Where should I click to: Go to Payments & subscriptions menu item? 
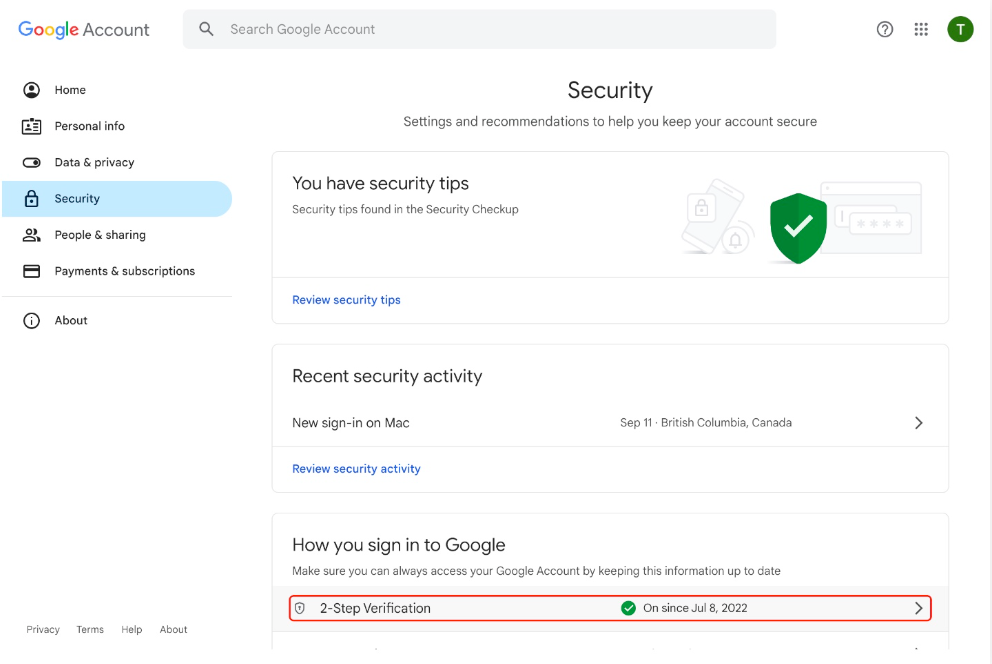124,271
